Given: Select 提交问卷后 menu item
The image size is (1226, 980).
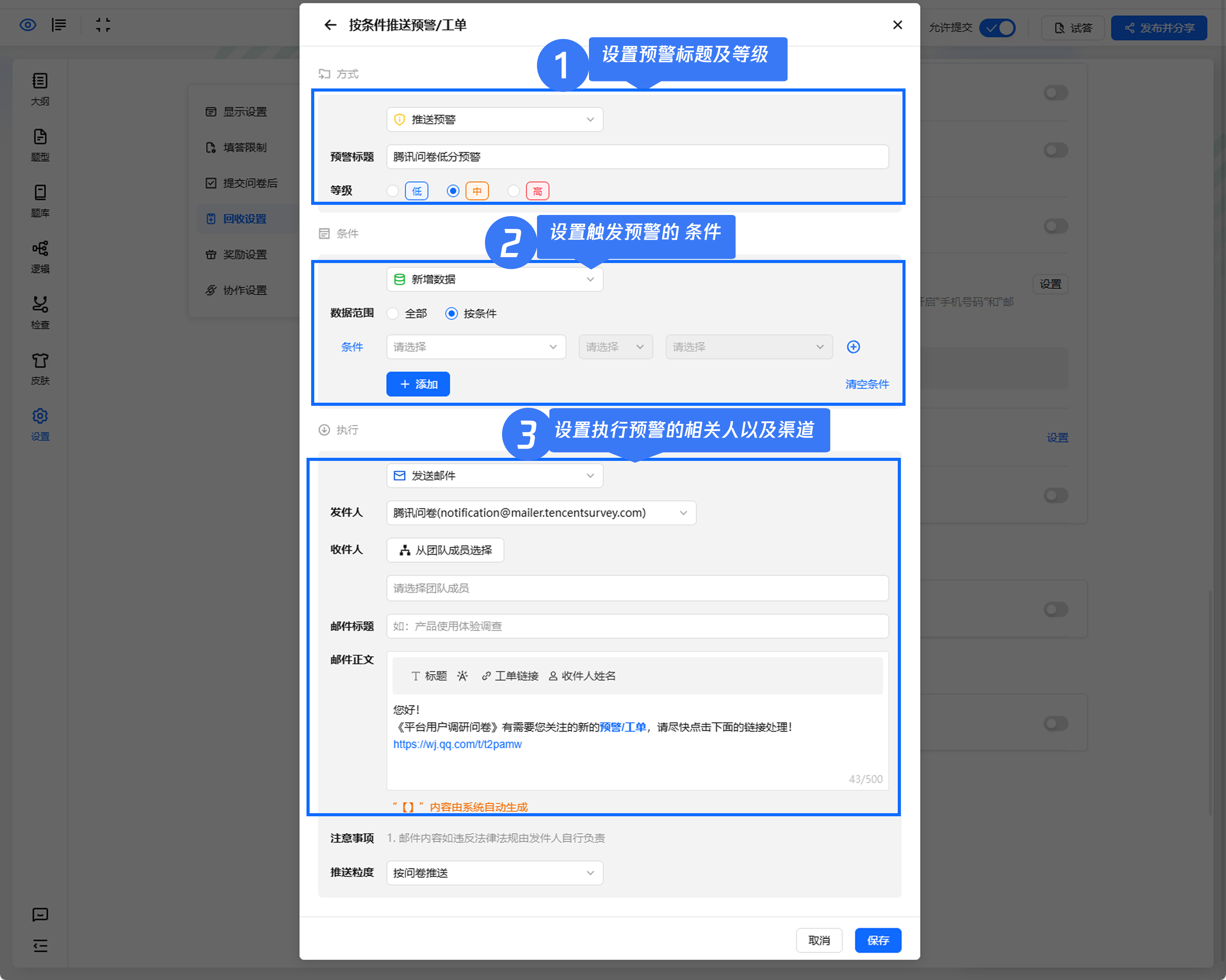Looking at the screenshot, I should 244,183.
